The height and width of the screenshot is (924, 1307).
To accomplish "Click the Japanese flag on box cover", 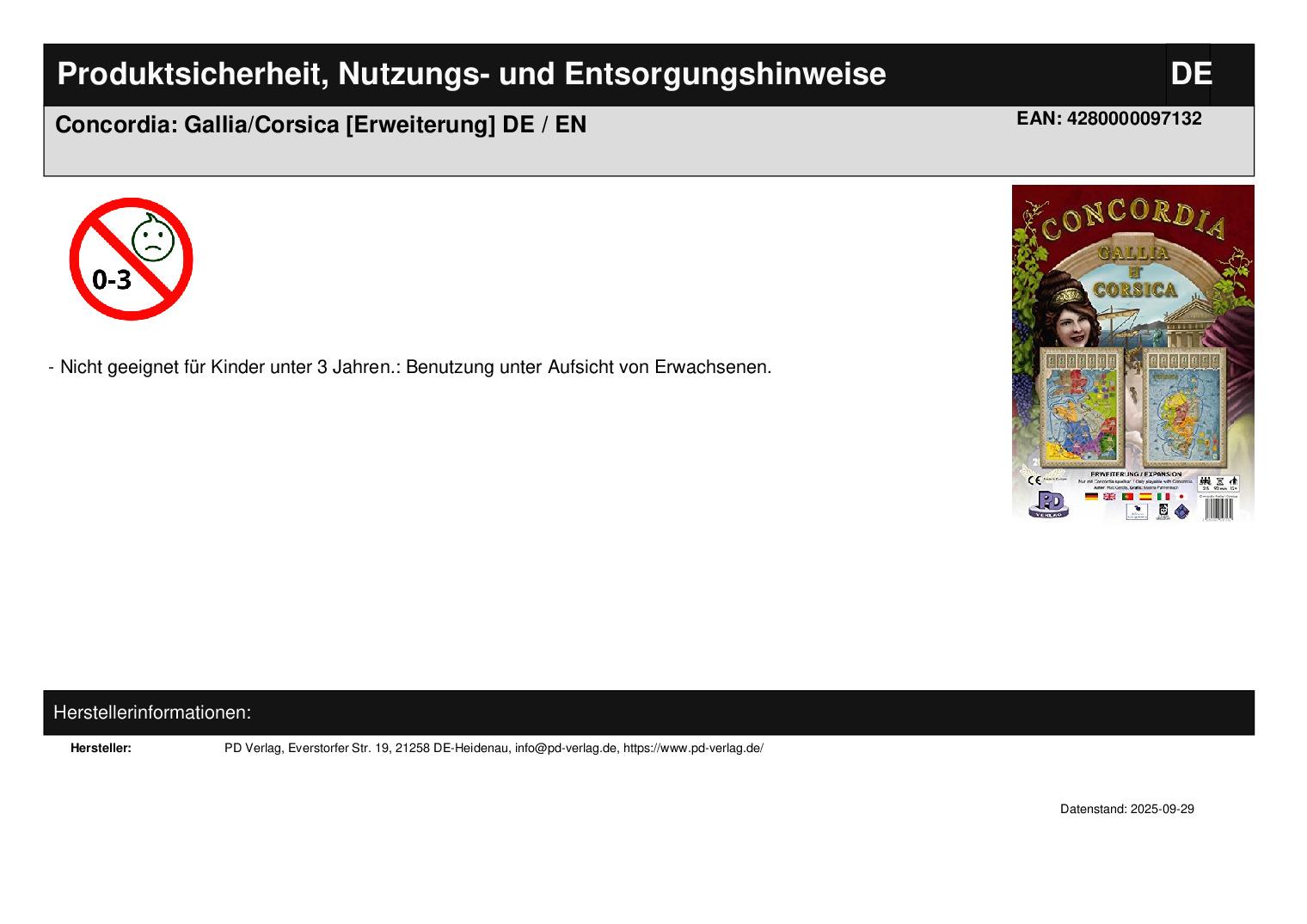I will (1181, 497).
